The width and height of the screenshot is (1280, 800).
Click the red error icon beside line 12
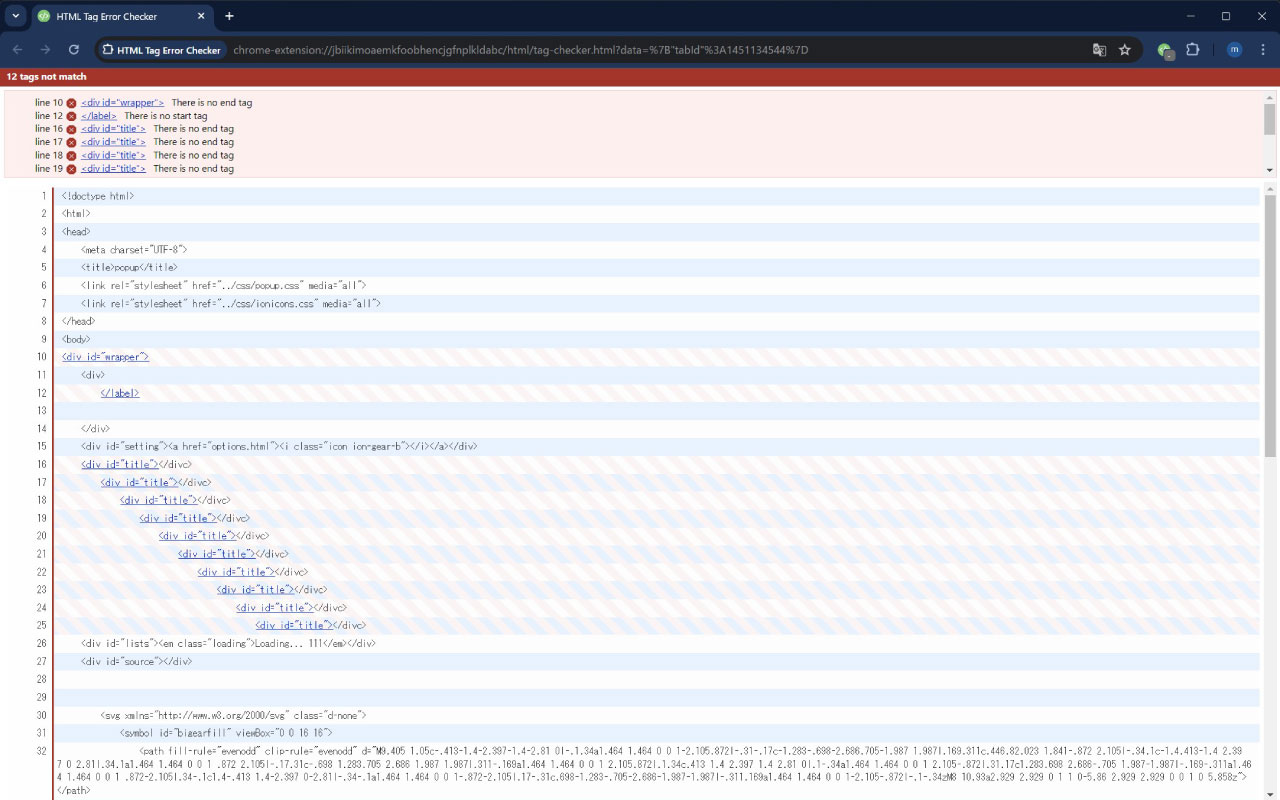[x=70, y=115]
